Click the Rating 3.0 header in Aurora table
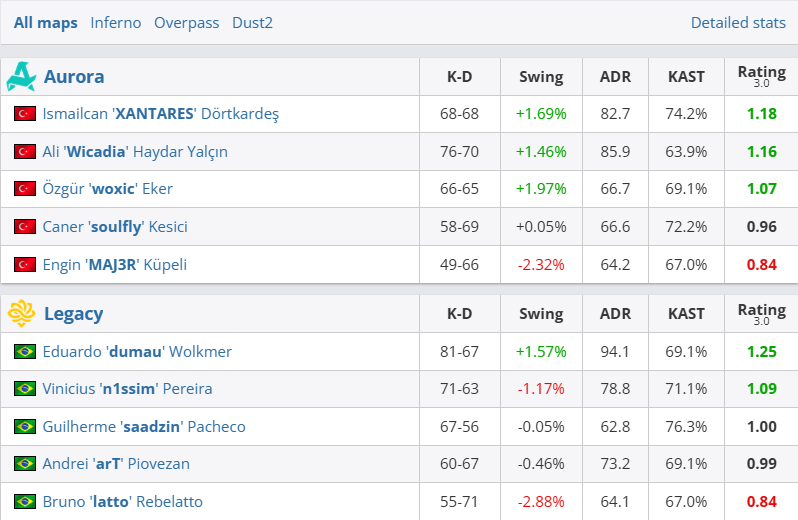This screenshot has width=798, height=520. [761, 76]
